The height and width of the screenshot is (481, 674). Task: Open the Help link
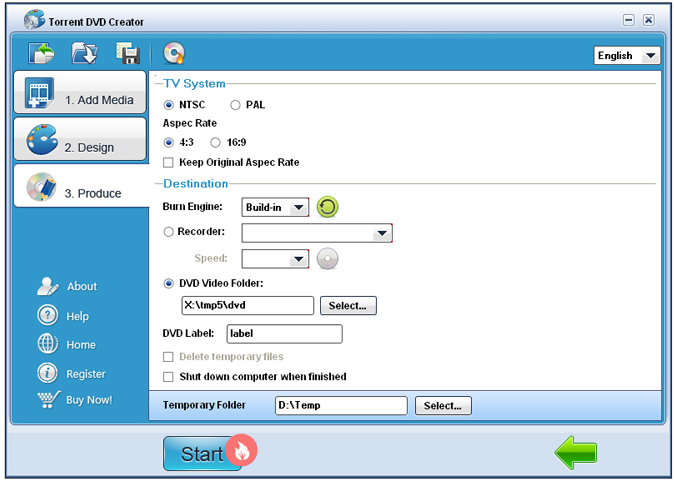pyautogui.click(x=77, y=316)
